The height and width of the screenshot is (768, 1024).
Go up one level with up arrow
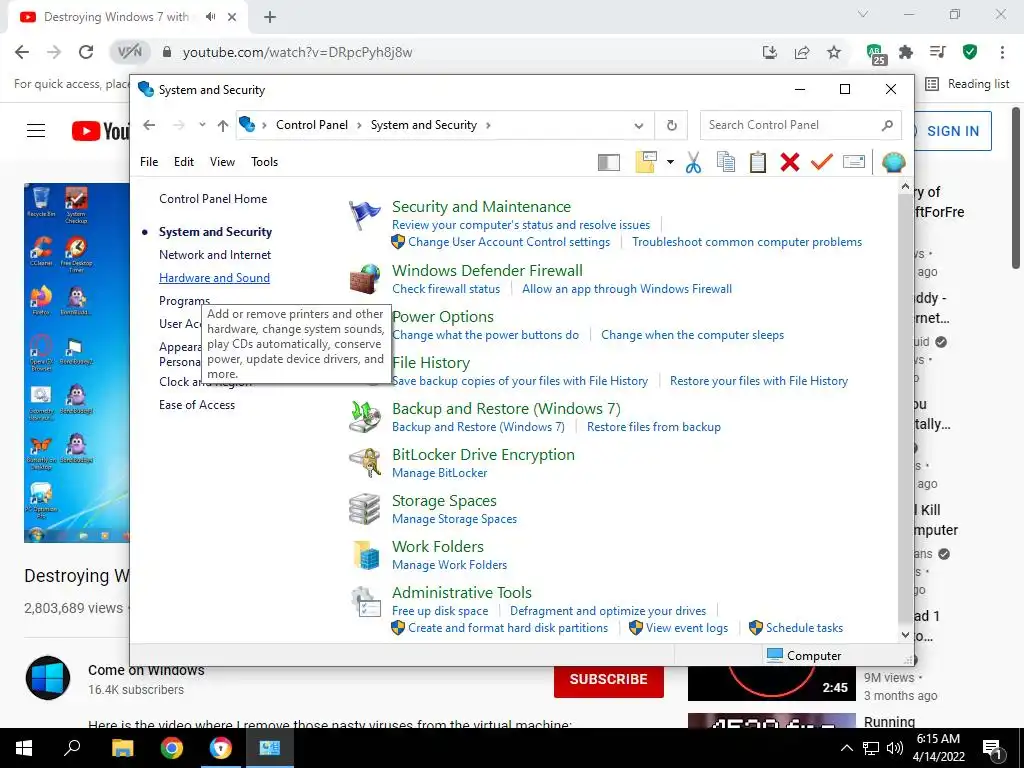click(x=223, y=125)
